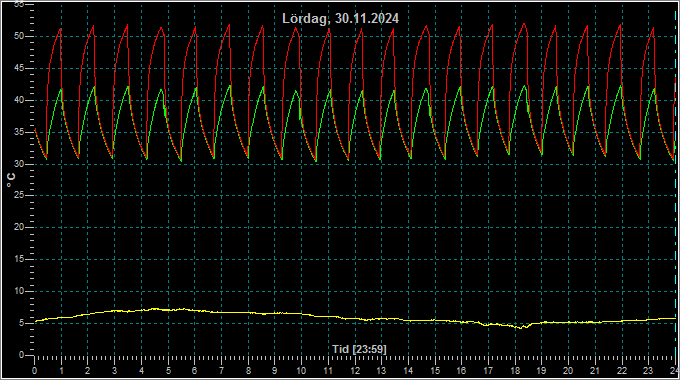Click the 50 value on temperature axis

[x=19, y=36]
